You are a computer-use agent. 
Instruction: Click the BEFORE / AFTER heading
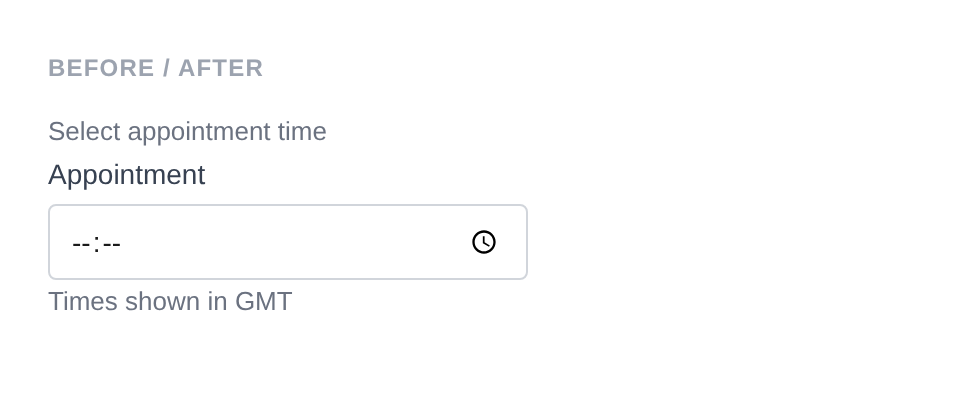click(156, 68)
